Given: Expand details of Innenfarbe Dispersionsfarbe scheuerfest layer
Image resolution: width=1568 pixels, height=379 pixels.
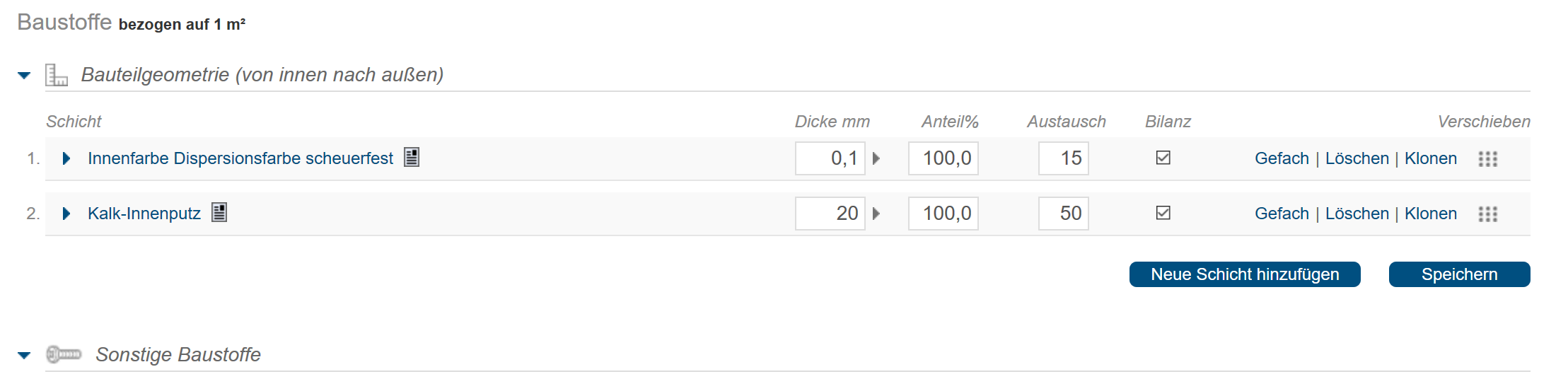Looking at the screenshot, I should pos(66,158).
